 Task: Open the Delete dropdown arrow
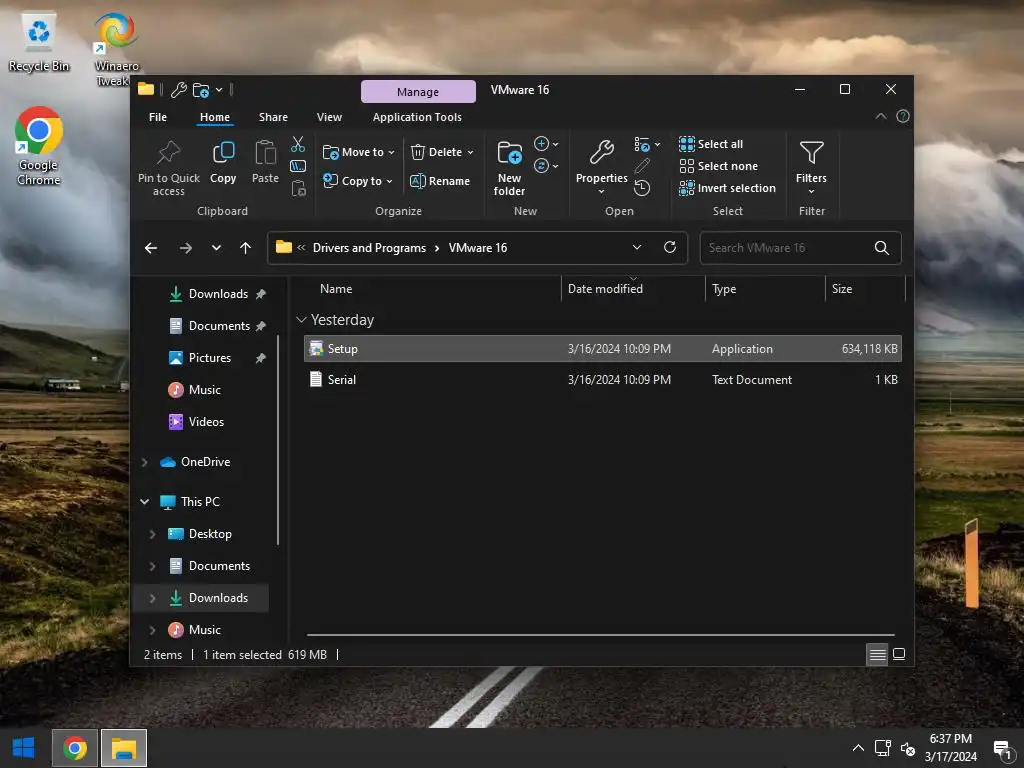pos(470,152)
